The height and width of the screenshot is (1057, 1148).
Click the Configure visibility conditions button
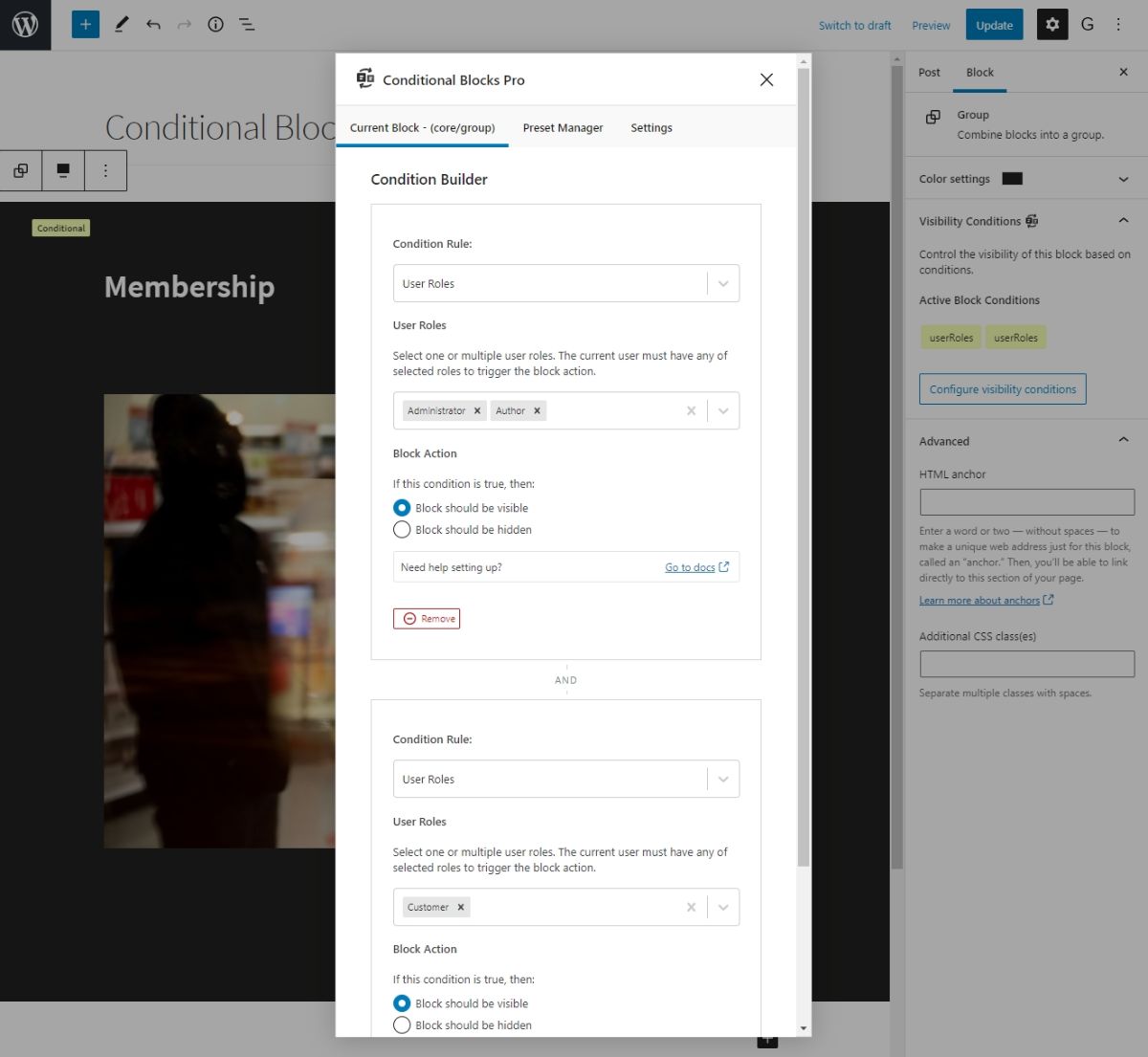(x=1002, y=388)
